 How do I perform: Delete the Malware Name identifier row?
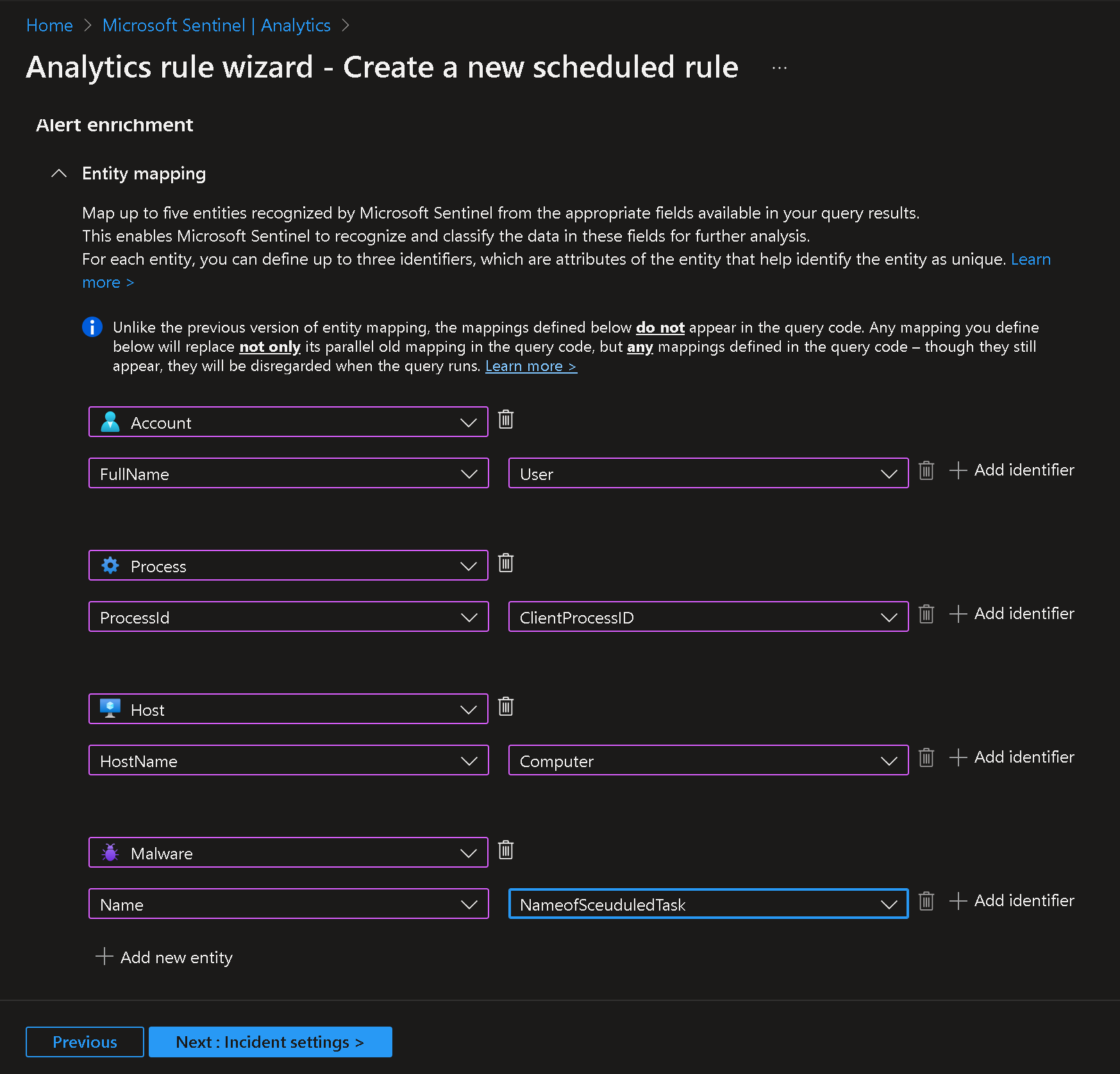click(926, 902)
